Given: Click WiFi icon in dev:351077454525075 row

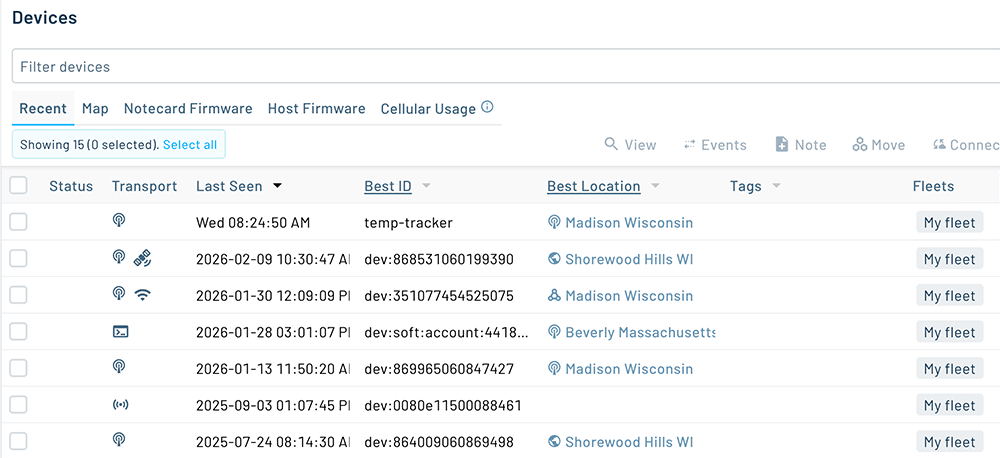Looking at the screenshot, I should (x=143, y=295).
